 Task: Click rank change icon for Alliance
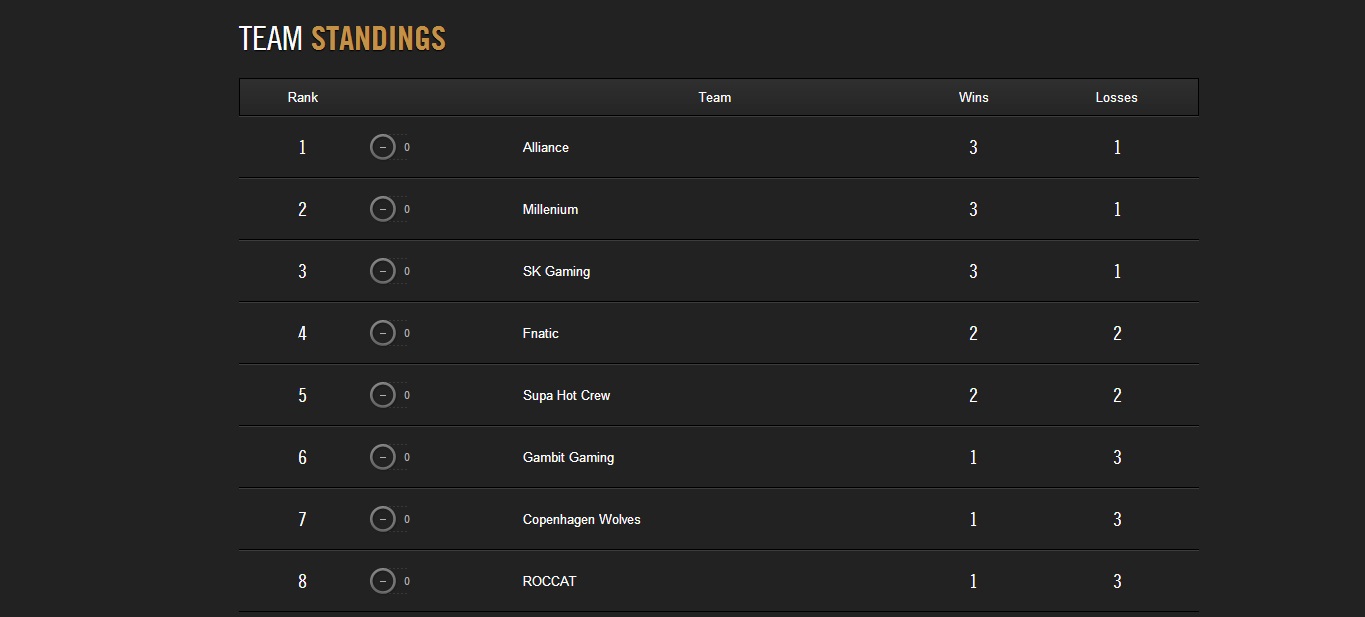pyautogui.click(x=383, y=147)
